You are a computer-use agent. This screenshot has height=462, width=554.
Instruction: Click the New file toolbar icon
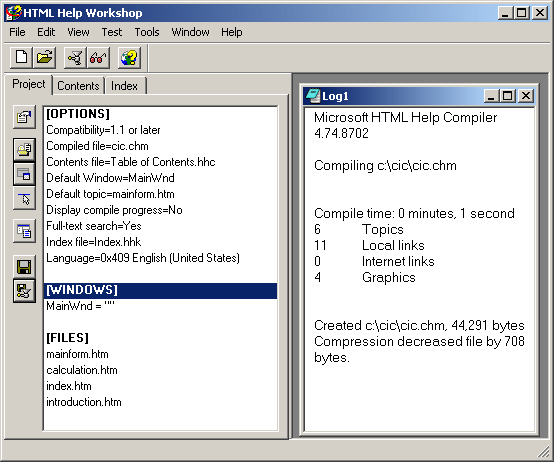[21, 57]
